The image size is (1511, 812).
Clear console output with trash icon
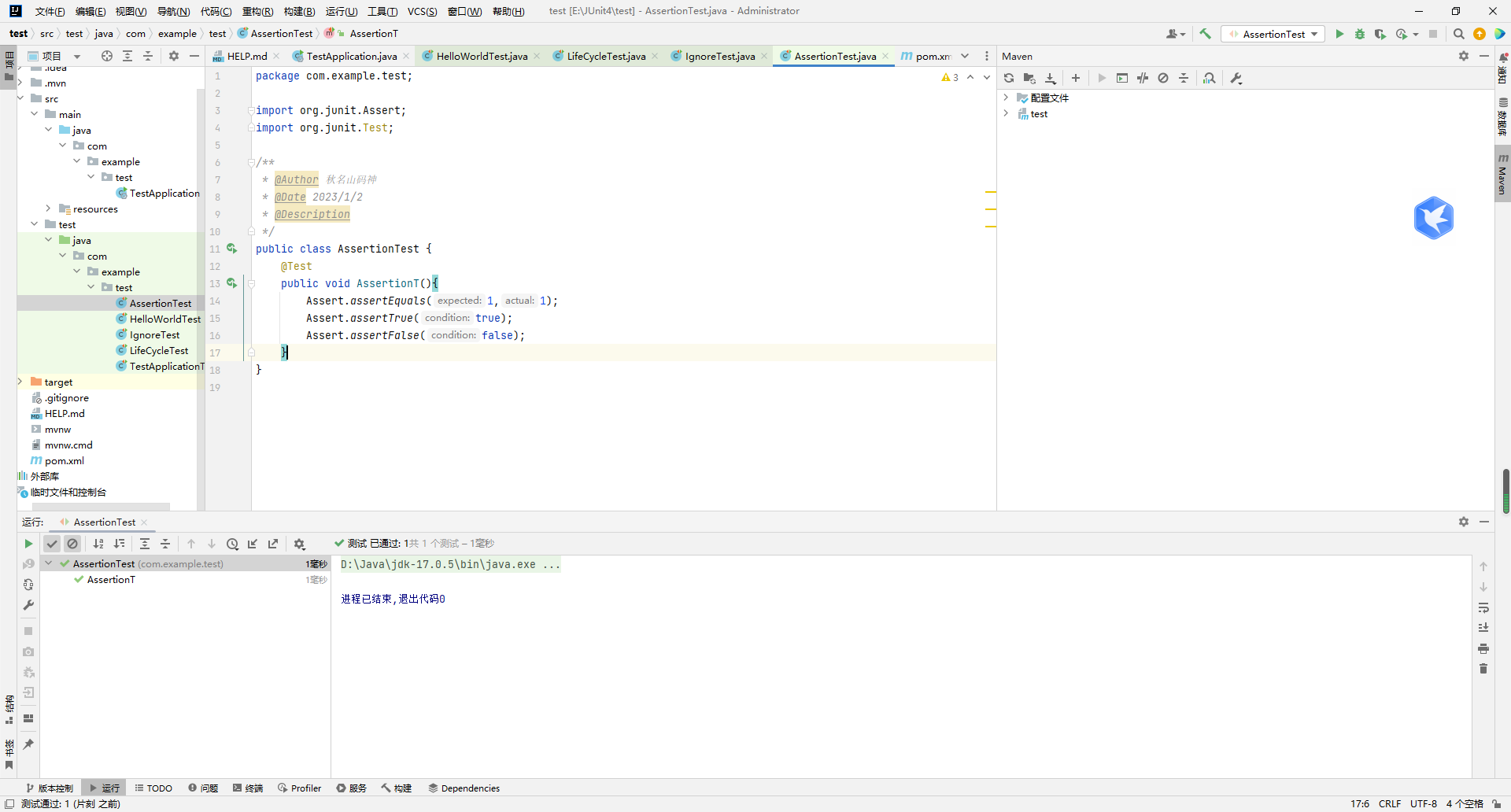[1483, 669]
